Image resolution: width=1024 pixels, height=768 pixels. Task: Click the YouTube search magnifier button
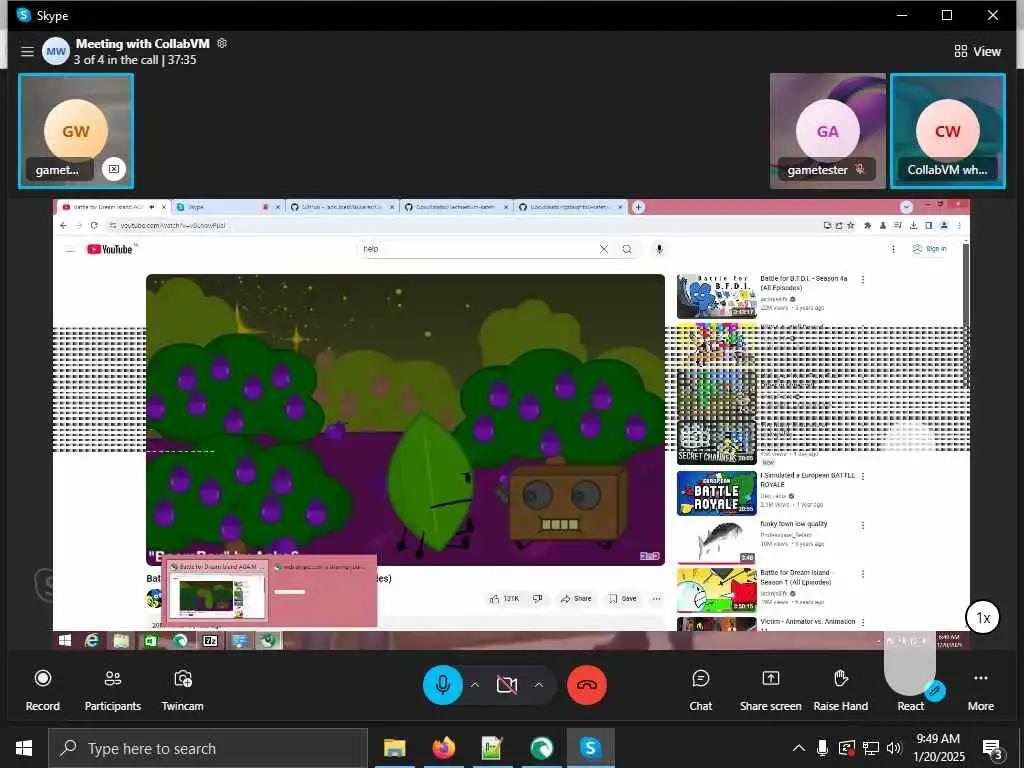tap(627, 249)
